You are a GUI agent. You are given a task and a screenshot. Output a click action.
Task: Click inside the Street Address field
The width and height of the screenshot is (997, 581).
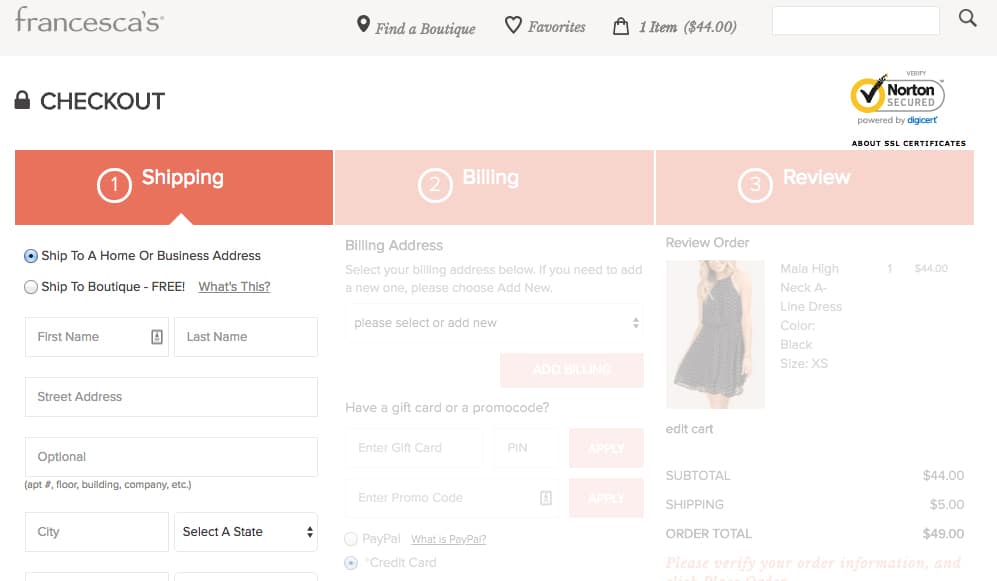170,396
